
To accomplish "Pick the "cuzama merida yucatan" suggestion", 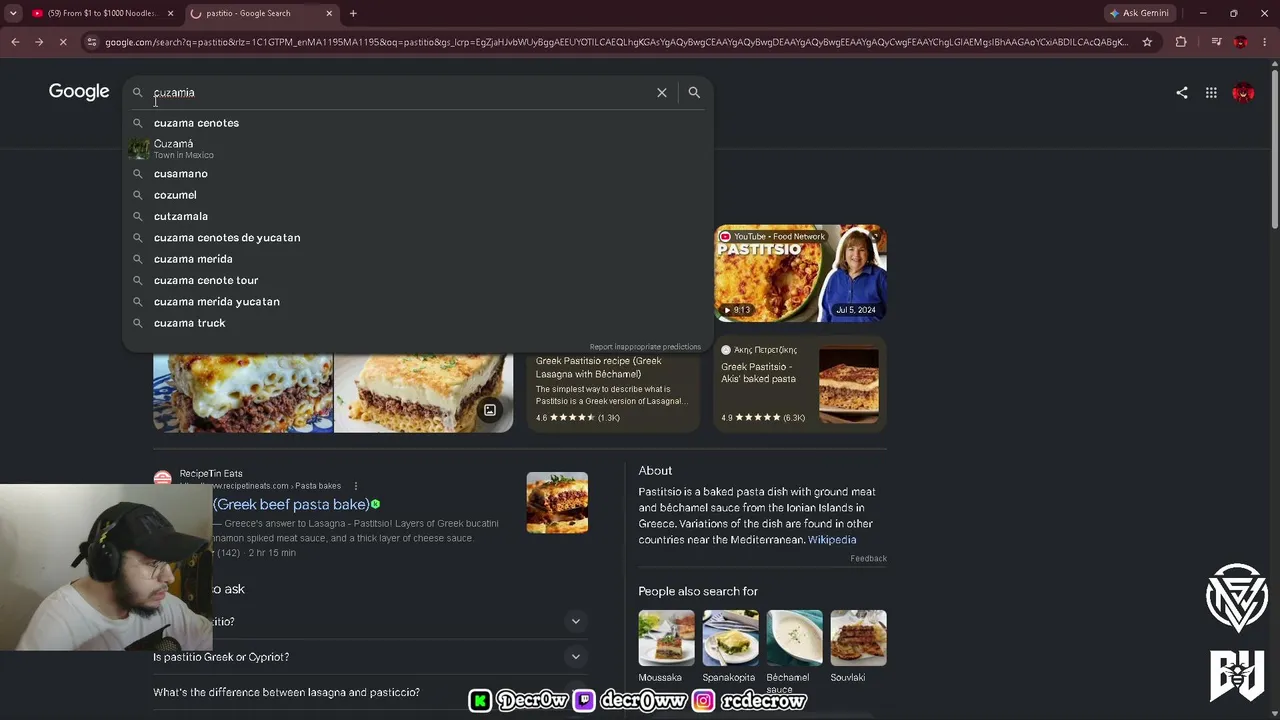I will click(x=418, y=302).
